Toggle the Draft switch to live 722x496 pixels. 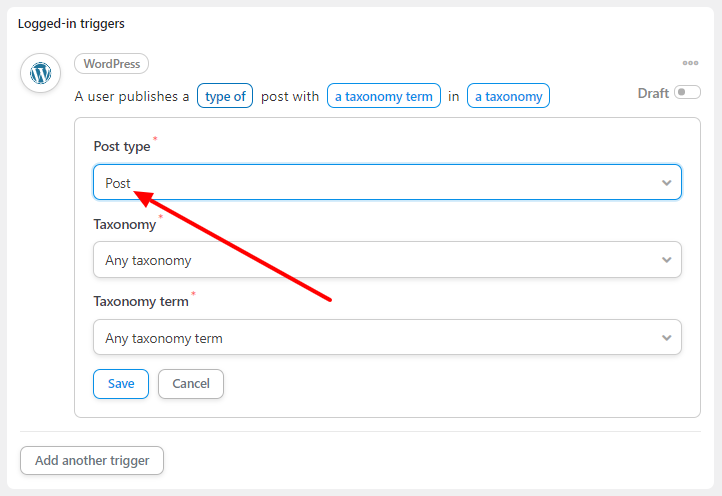687,93
